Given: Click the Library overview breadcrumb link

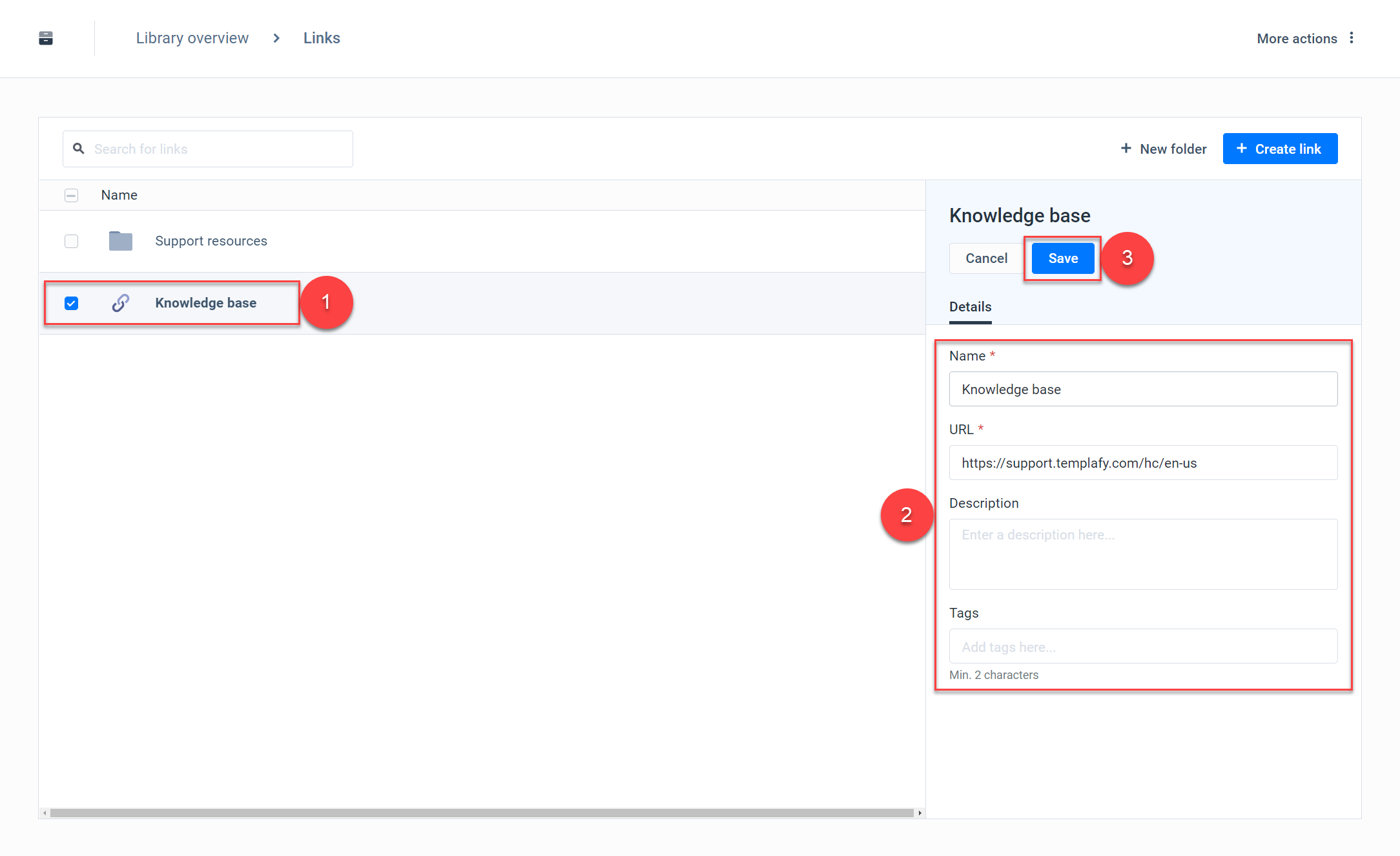Looking at the screenshot, I should [x=192, y=38].
